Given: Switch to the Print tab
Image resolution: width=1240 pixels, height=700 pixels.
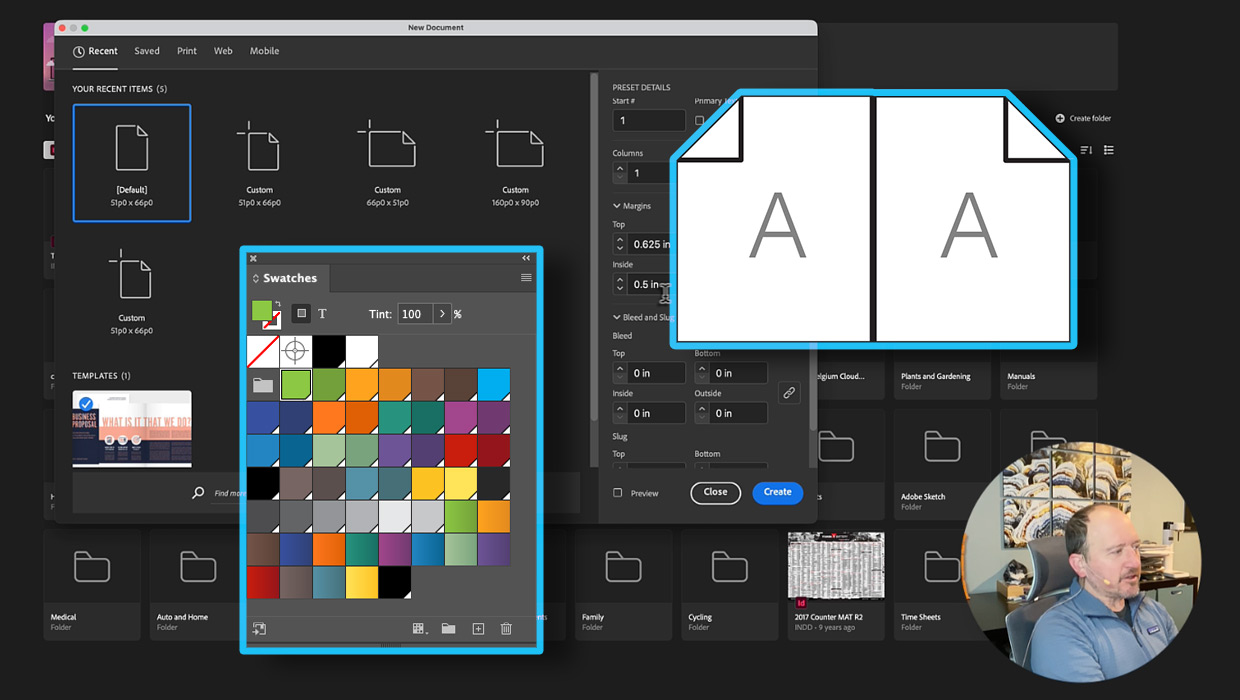Looking at the screenshot, I should (x=187, y=51).
